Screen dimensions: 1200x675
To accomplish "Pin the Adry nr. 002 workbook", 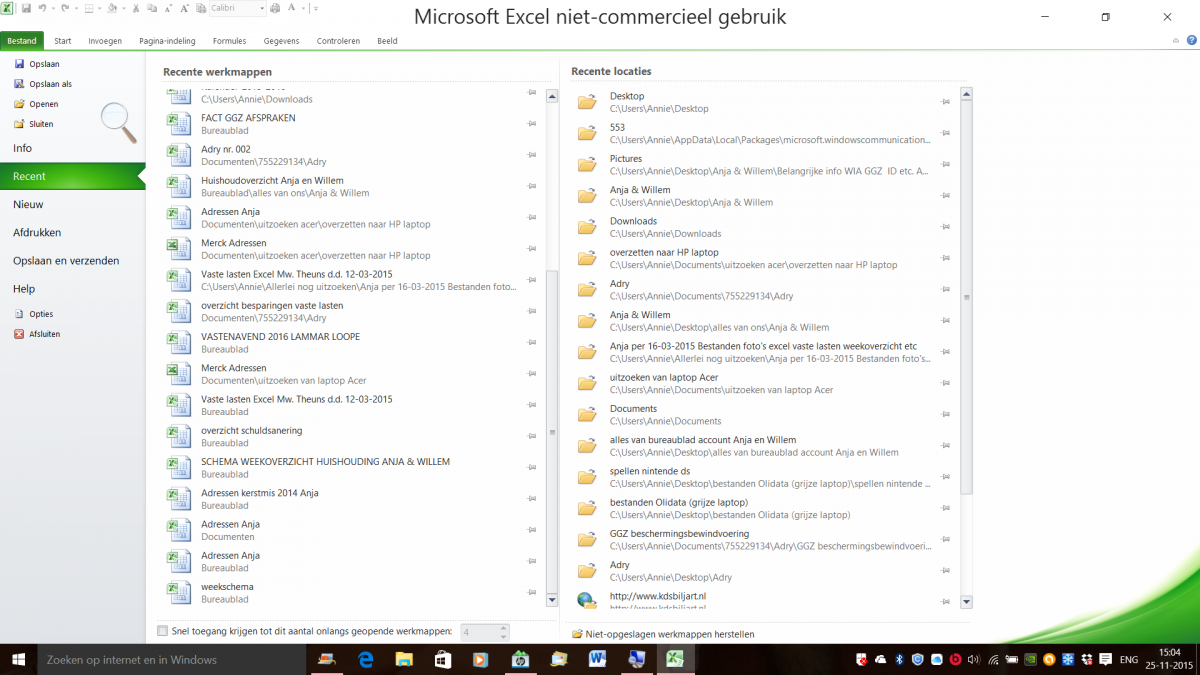I will (x=532, y=155).
